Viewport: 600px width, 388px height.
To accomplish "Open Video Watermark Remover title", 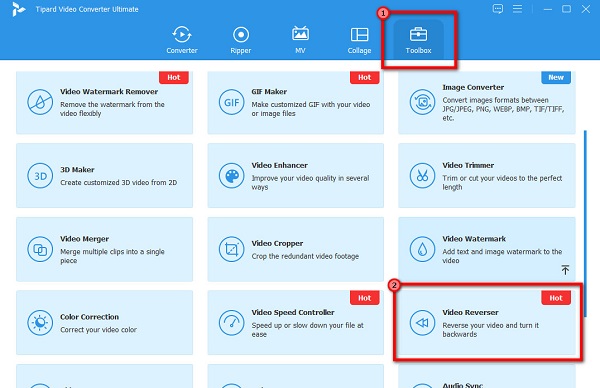I will pyautogui.click(x=109, y=91).
